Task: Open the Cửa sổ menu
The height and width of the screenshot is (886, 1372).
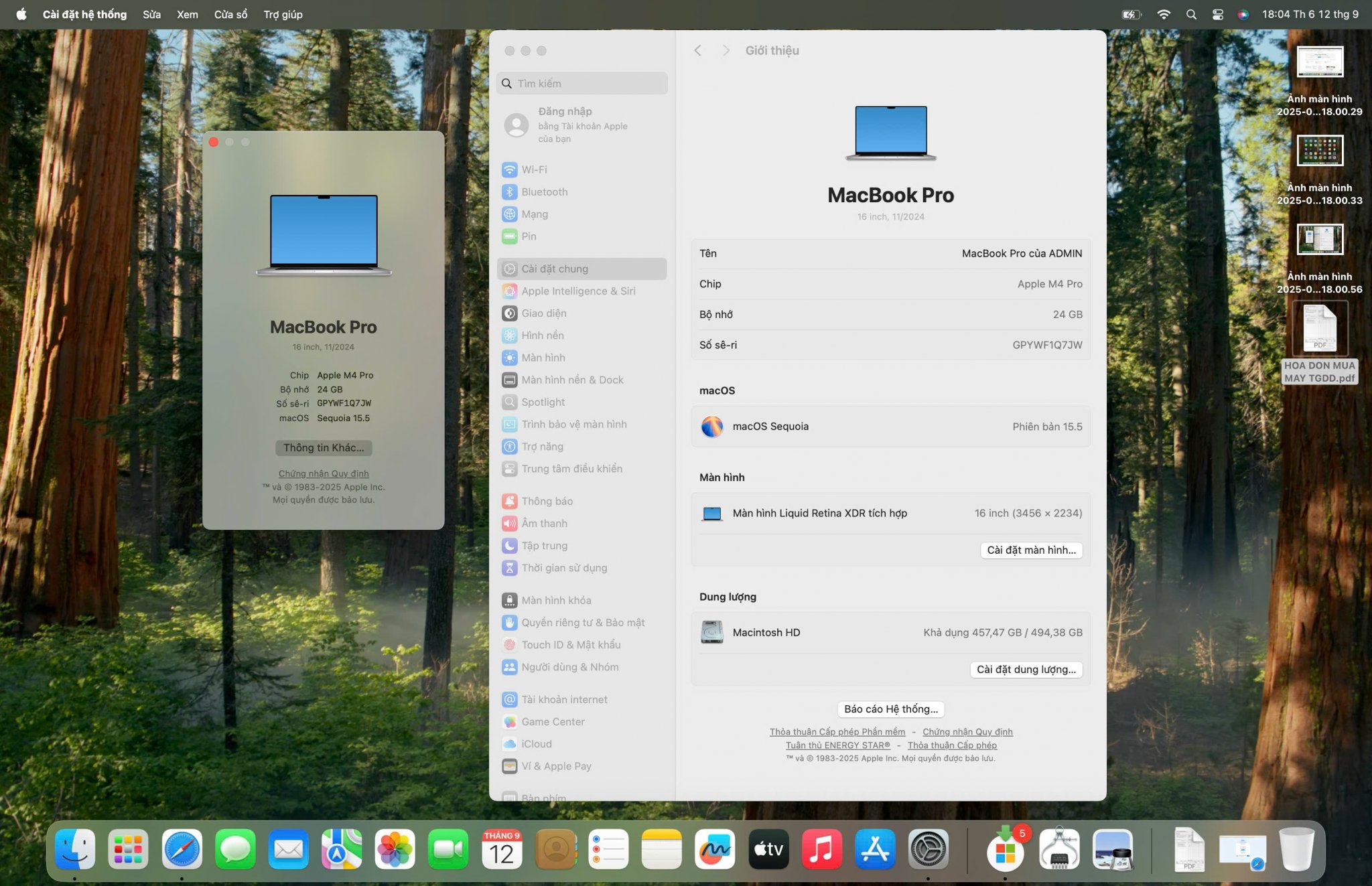Action: [230, 14]
